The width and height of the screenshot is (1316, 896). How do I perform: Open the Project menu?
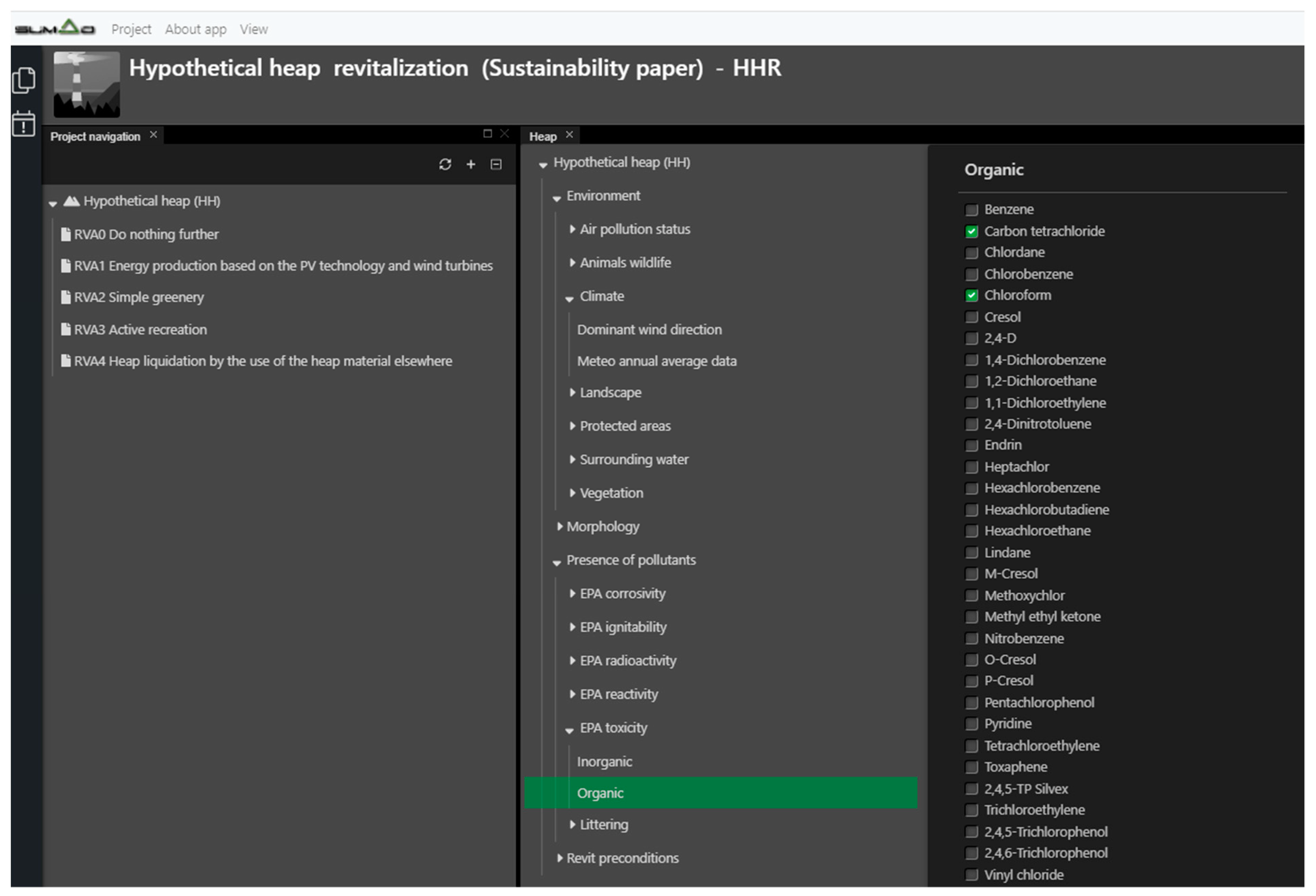131,29
